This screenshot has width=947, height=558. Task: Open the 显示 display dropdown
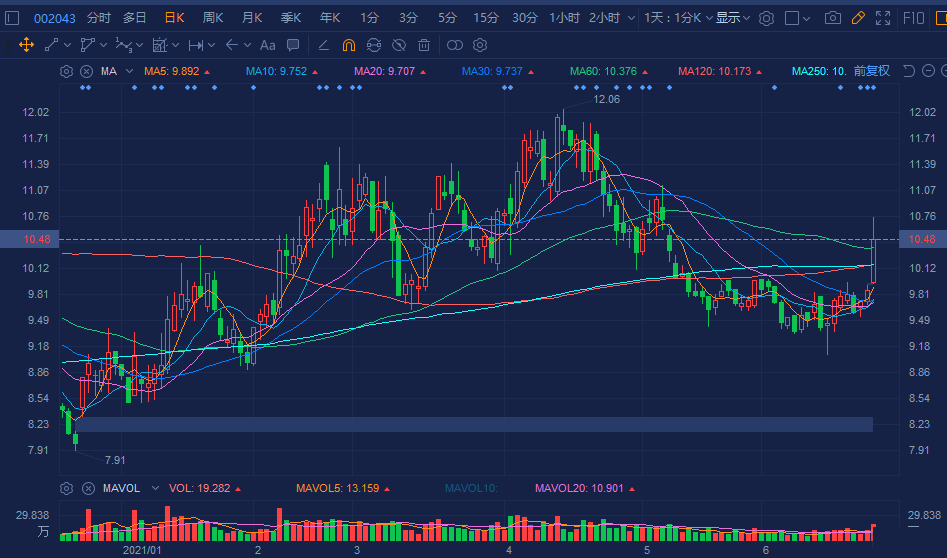733,18
